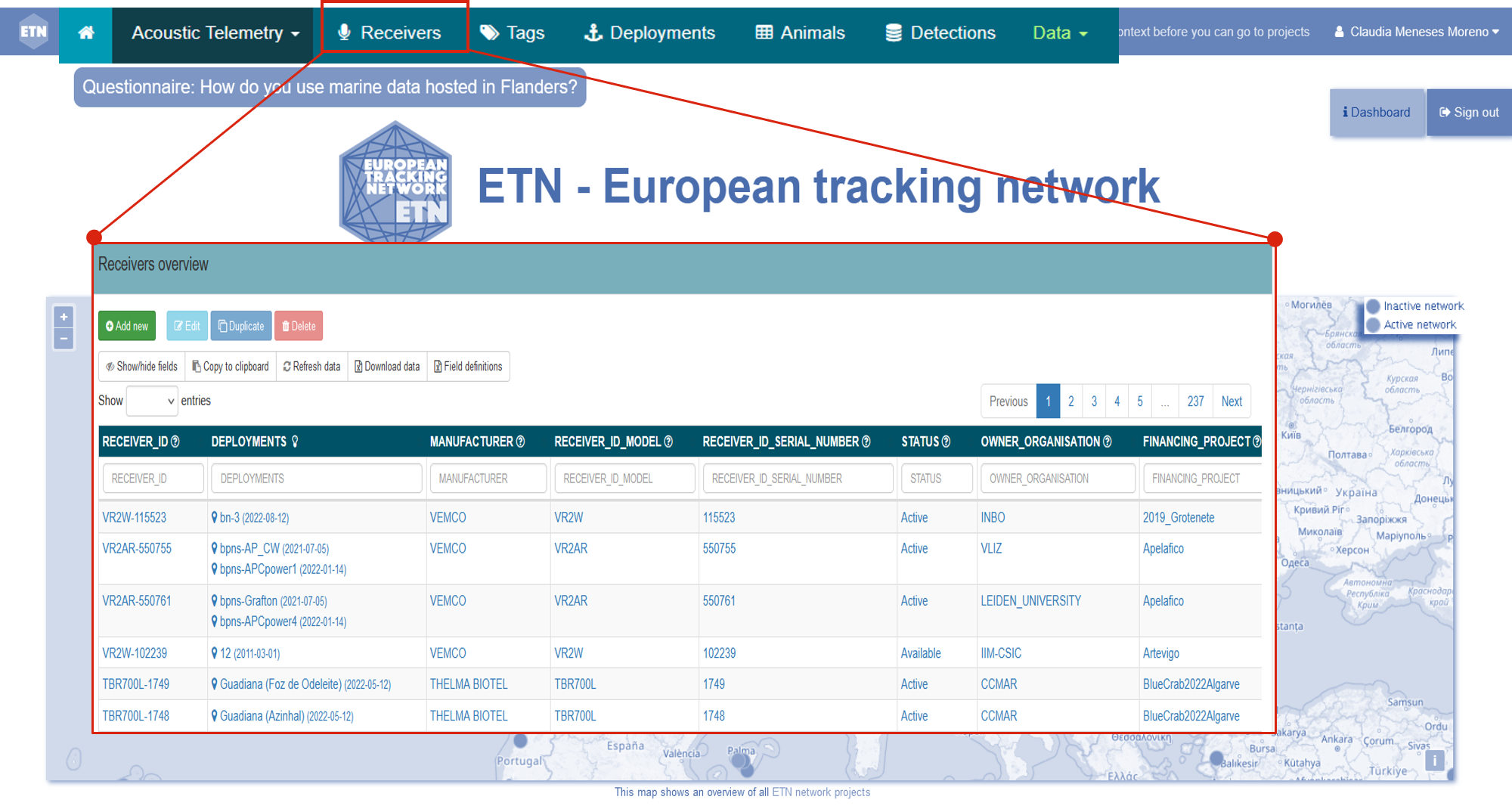Click Active network legend dot
The image size is (1512, 809).
(1374, 325)
